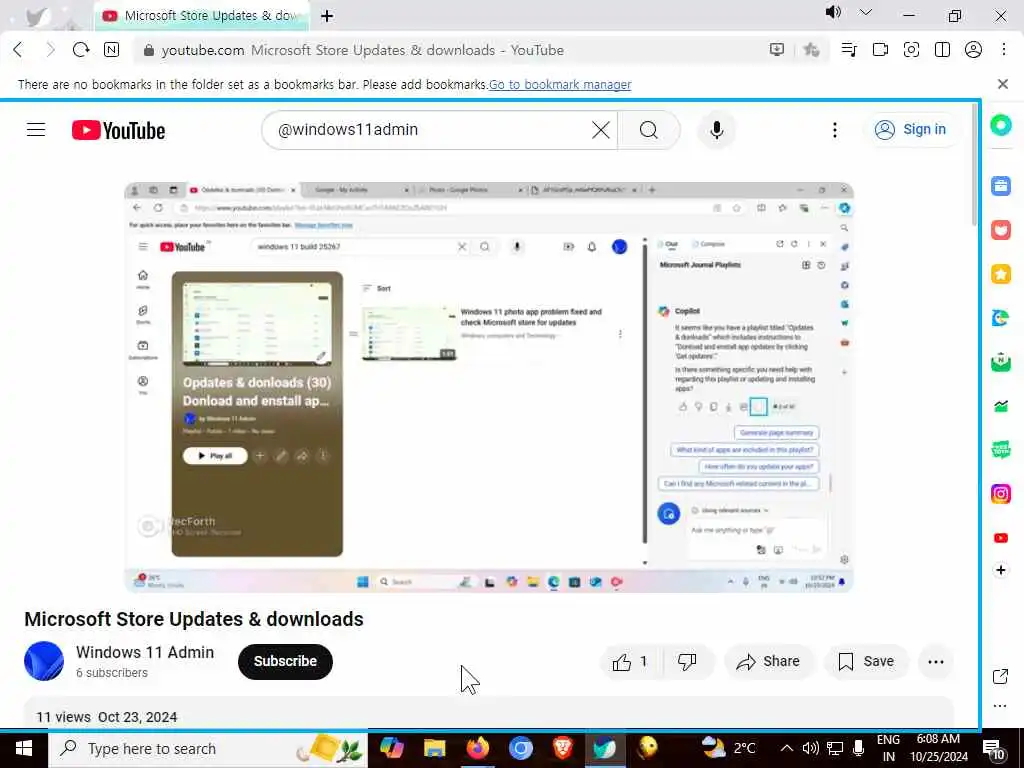Image resolution: width=1024 pixels, height=768 pixels.
Task: Open Go to bookmark manager link
Action: pyautogui.click(x=560, y=84)
